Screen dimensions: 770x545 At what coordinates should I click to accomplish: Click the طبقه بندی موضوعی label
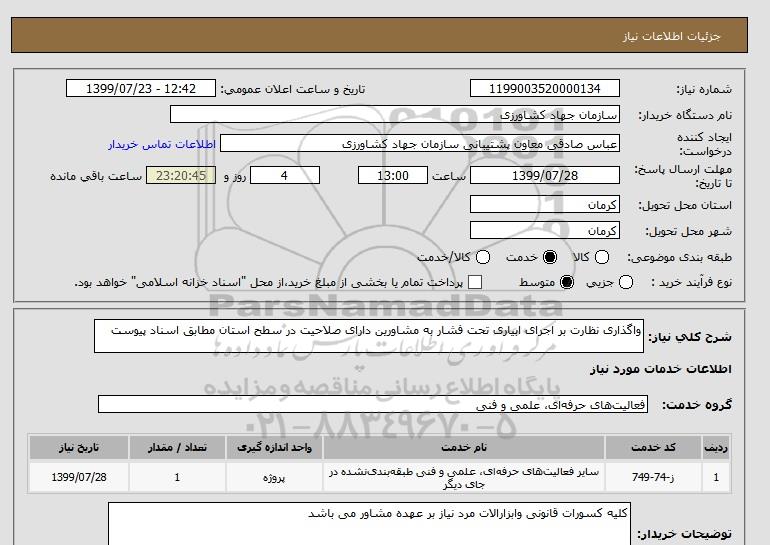pyautogui.click(x=679, y=257)
